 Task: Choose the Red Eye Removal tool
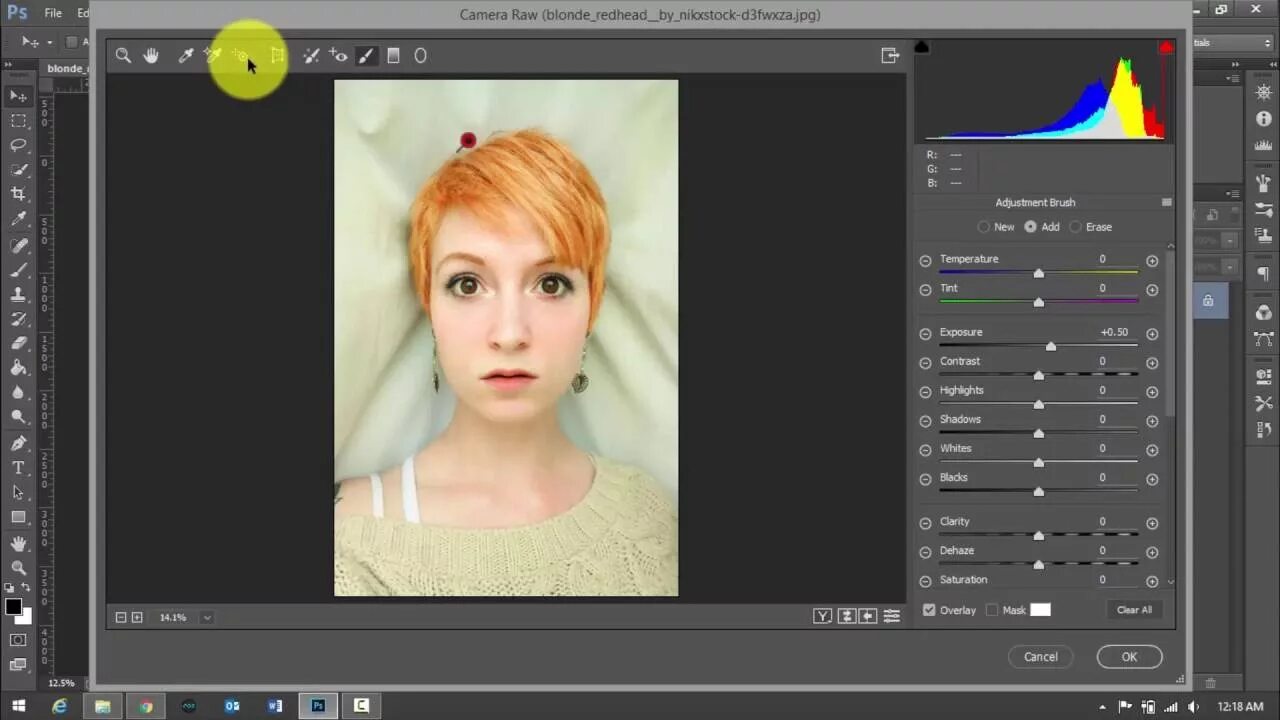339,56
